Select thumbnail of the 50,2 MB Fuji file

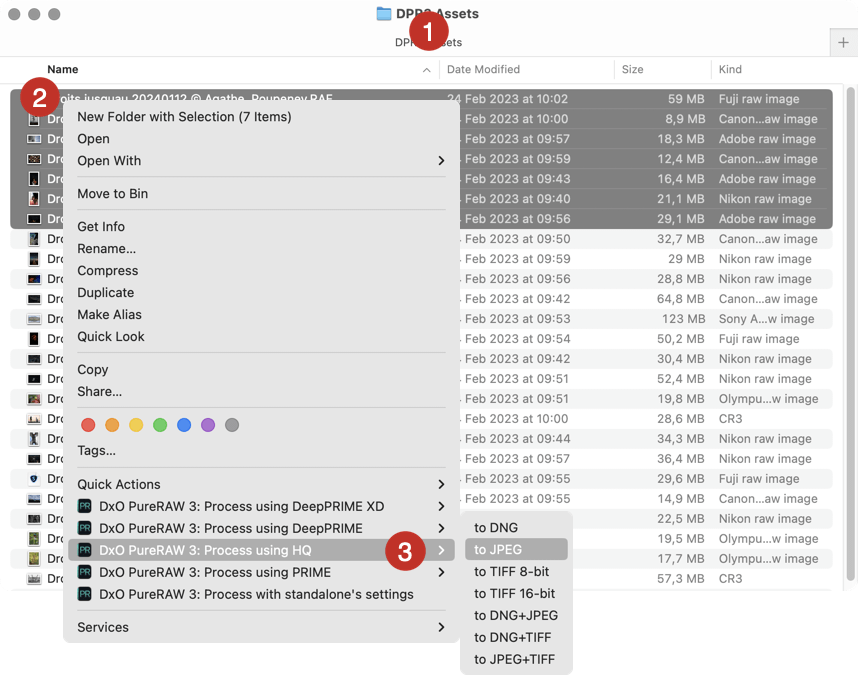tap(34, 339)
